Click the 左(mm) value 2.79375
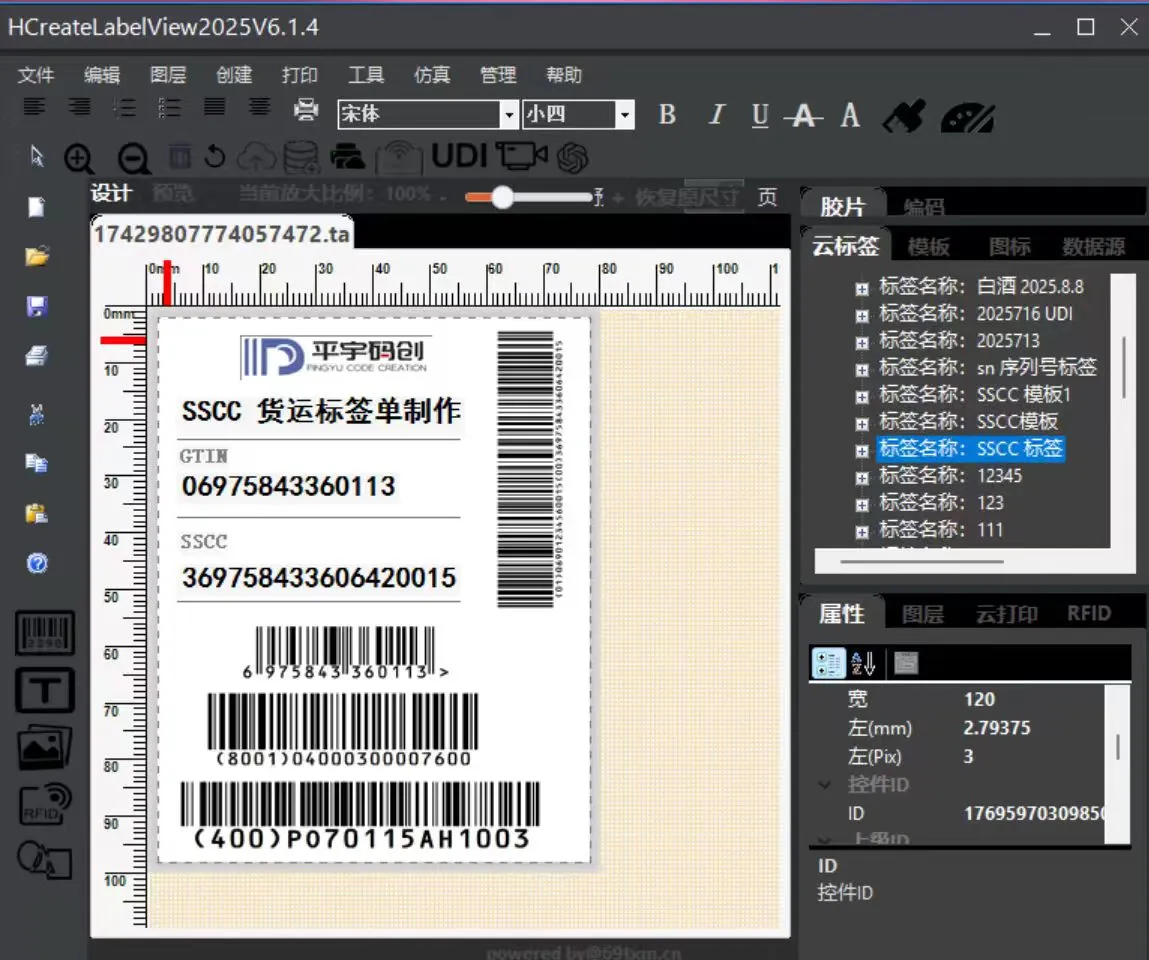The height and width of the screenshot is (960, 1149). tap(997, 728)
